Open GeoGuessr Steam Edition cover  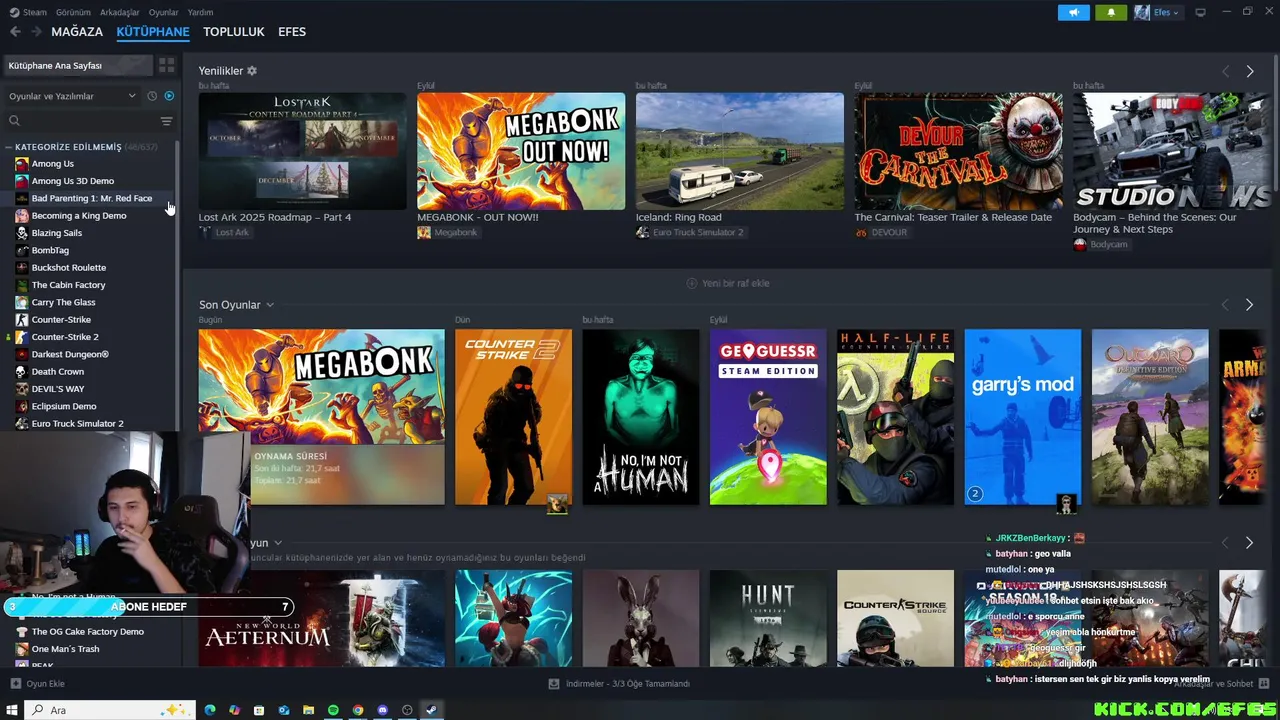(x=768, y=417)
